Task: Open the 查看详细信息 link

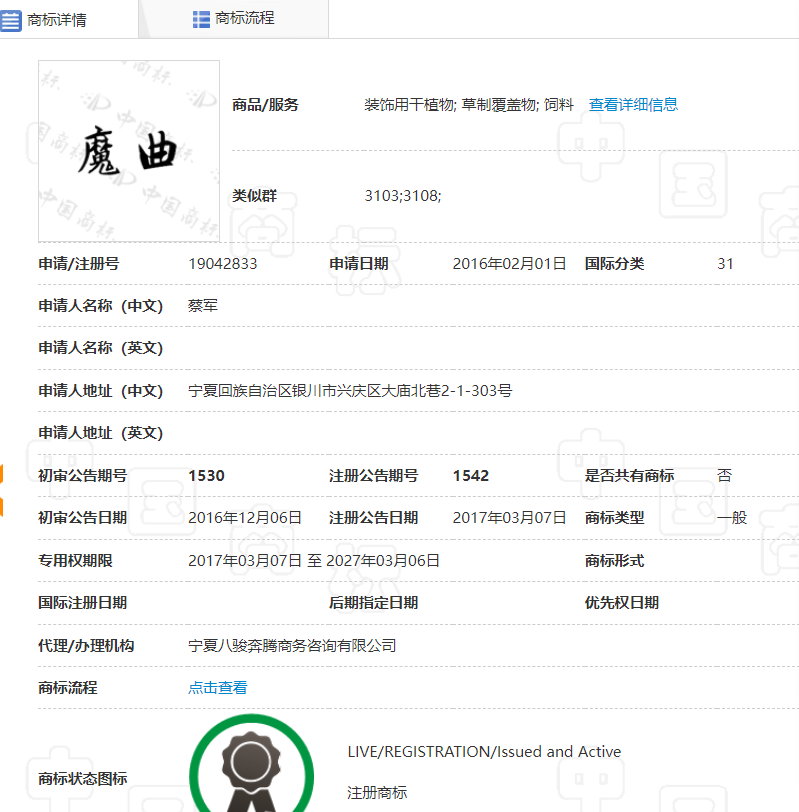Action: pyautogui.click(x=633, y=105)
